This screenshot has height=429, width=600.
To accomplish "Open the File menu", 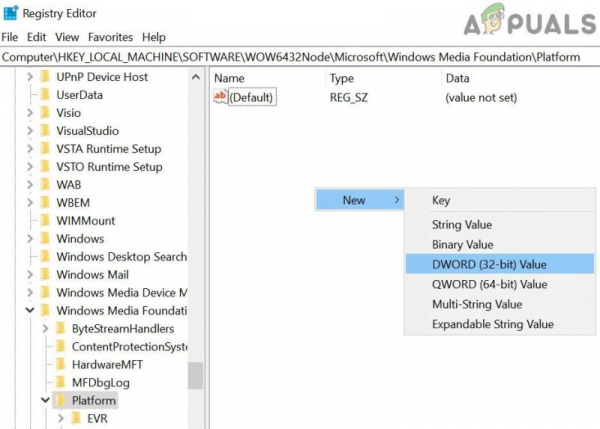I will point(10,37).
